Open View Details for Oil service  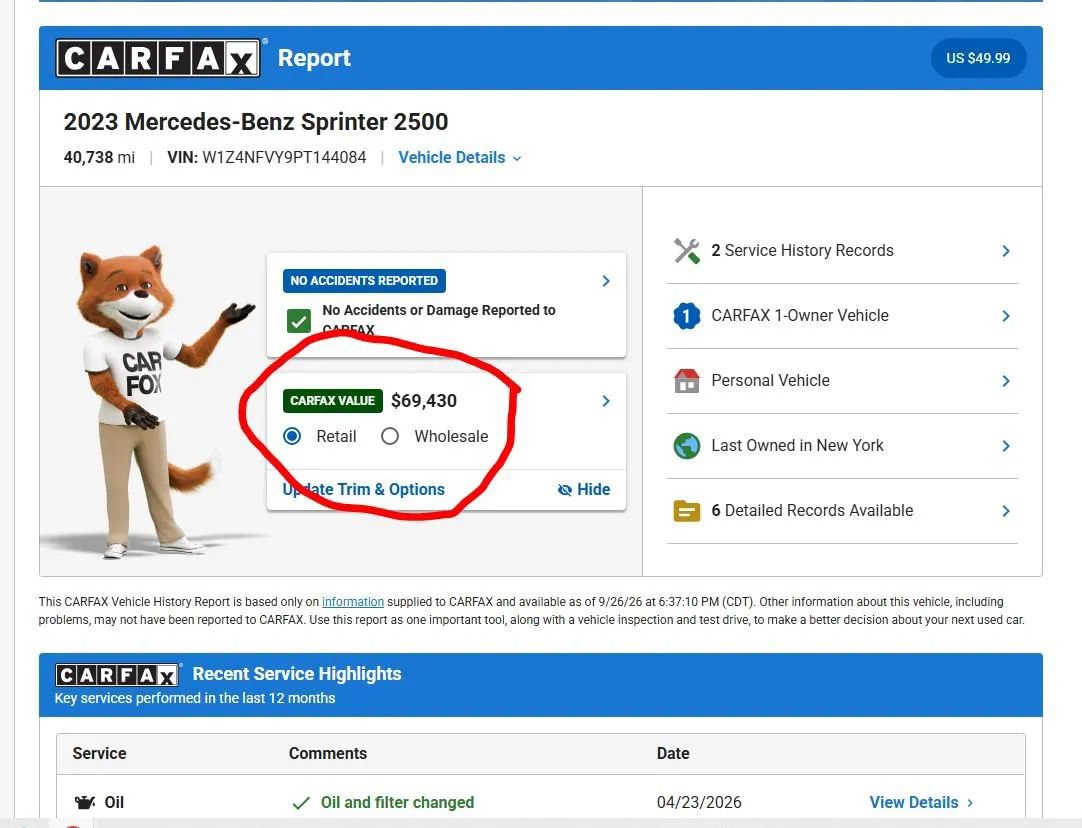click(921, 802)
